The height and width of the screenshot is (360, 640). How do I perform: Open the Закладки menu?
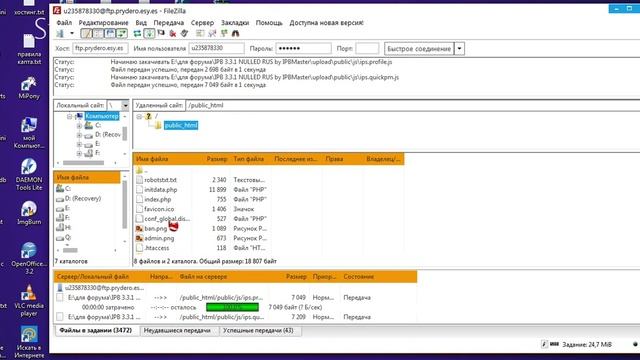point(235,23)
